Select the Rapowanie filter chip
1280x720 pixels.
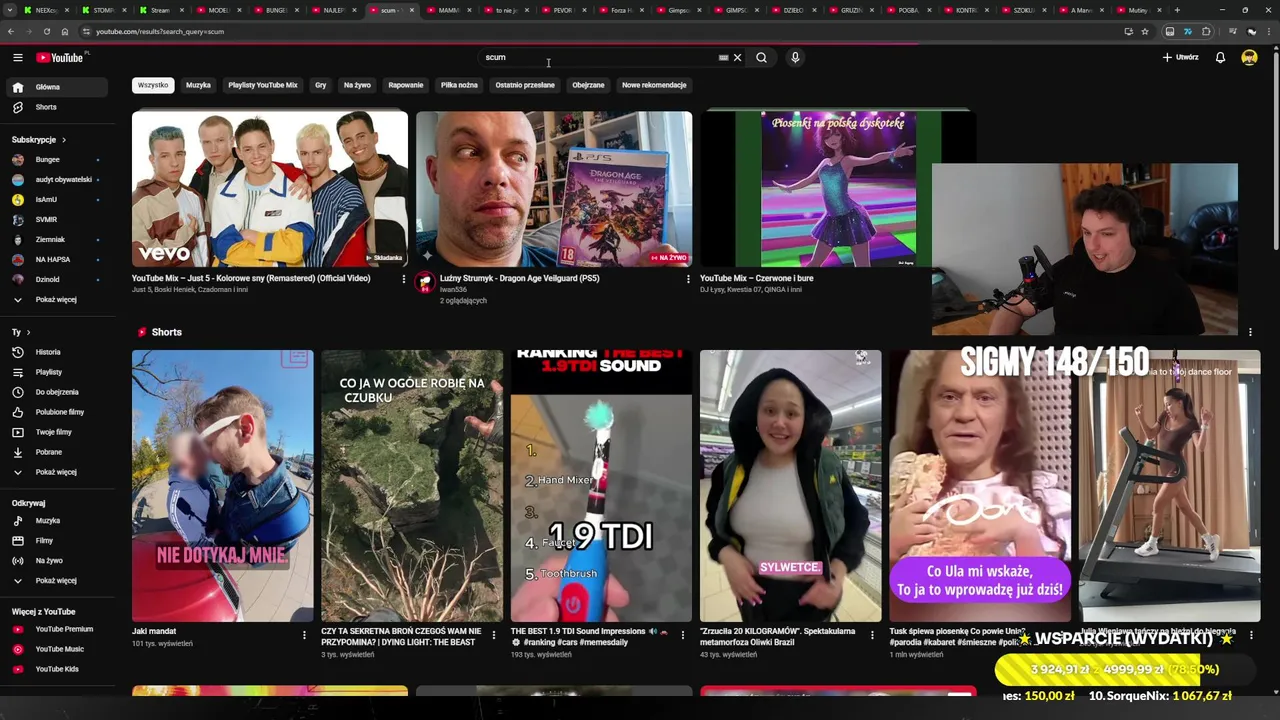[x=406, y=85]
